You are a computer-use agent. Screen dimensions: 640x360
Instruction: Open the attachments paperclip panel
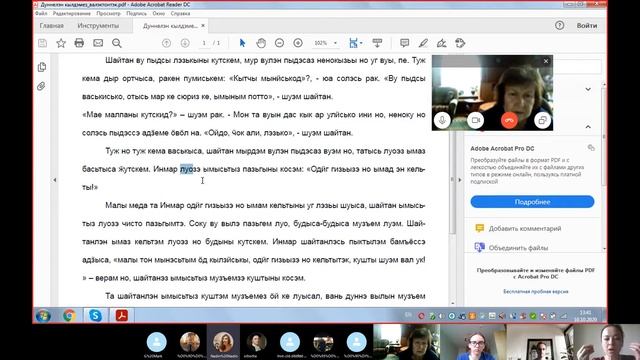pyautogui.click(x=41, y=86)
